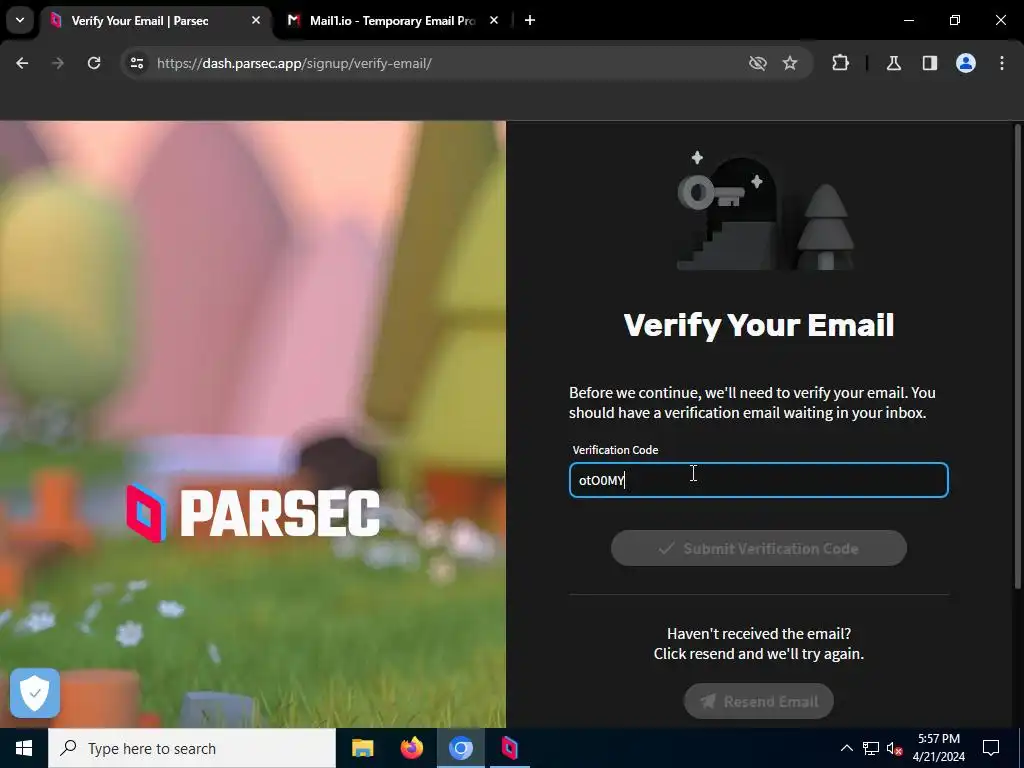Open the tab search dropdown arrow

pos(20,20)
